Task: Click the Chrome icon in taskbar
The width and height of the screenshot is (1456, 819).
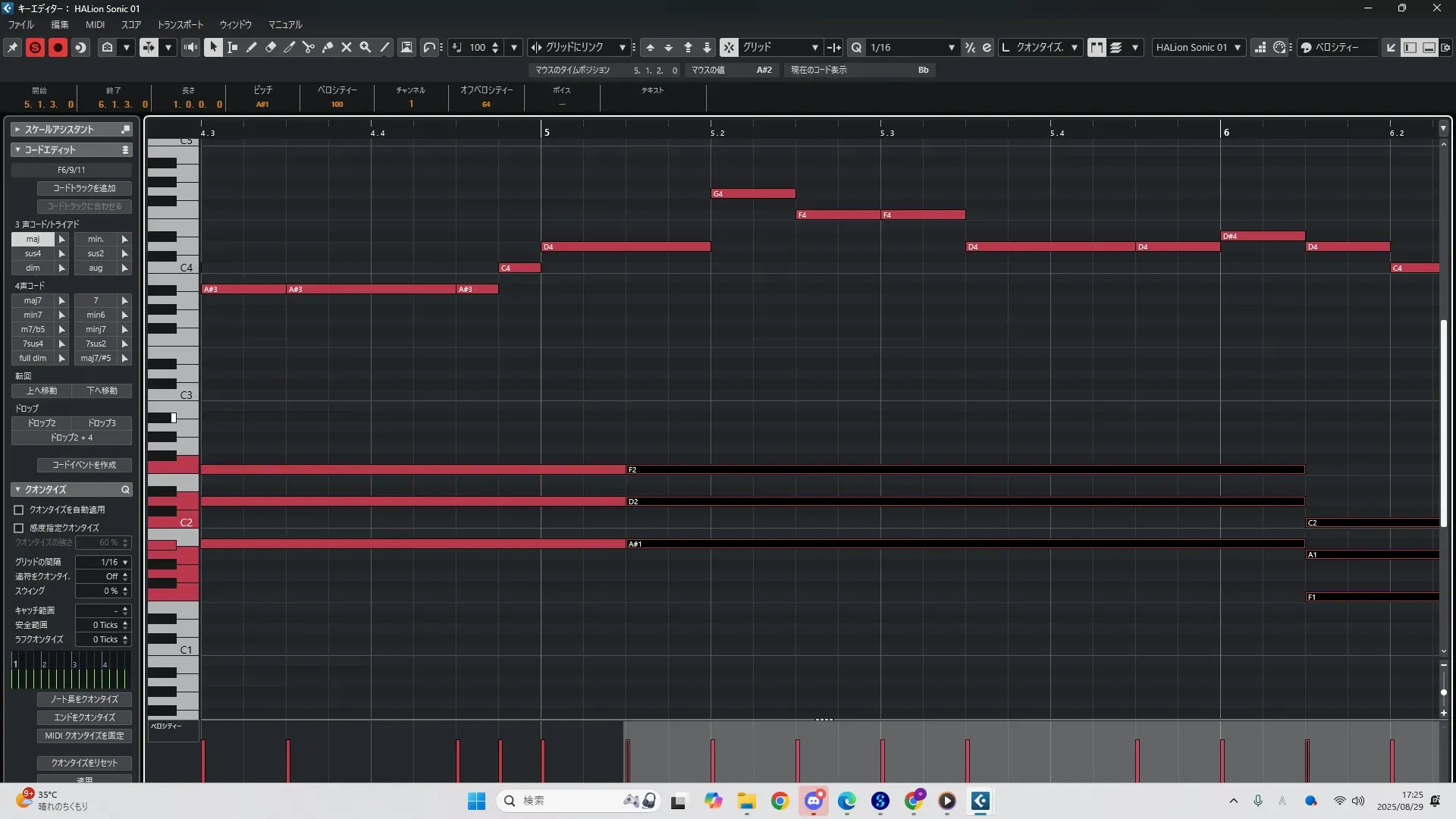Action: point(780,801)
